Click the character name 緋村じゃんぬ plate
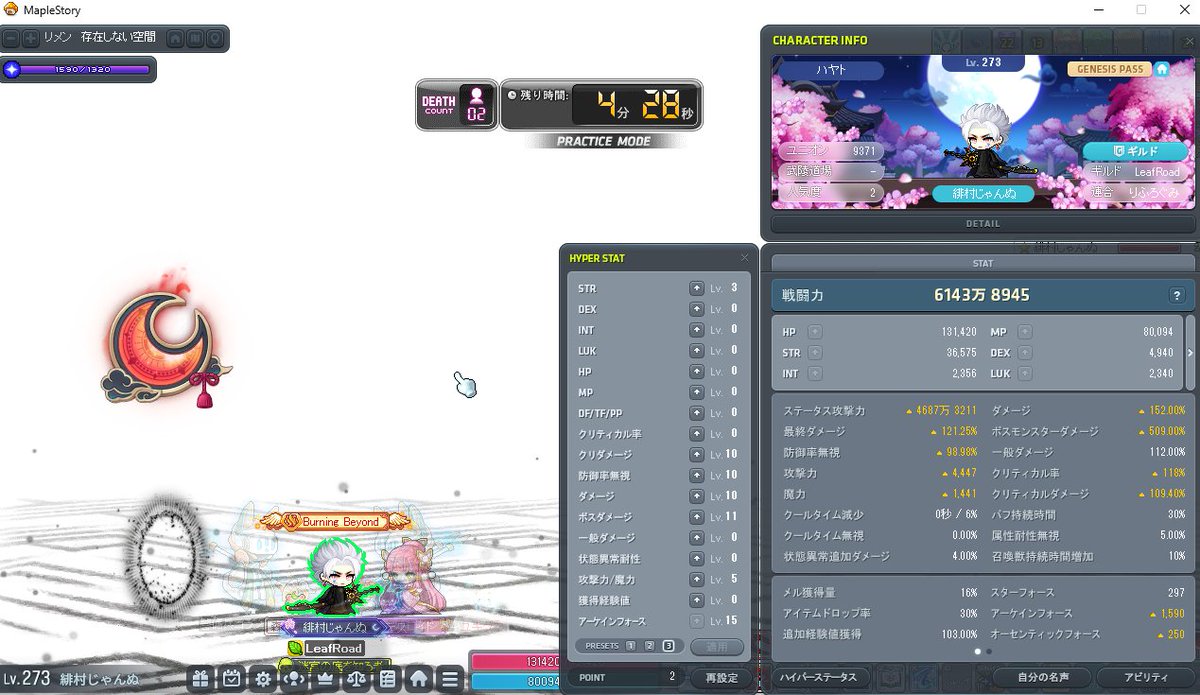Viewport: 1200px width, 695px height. coord(982,194)
